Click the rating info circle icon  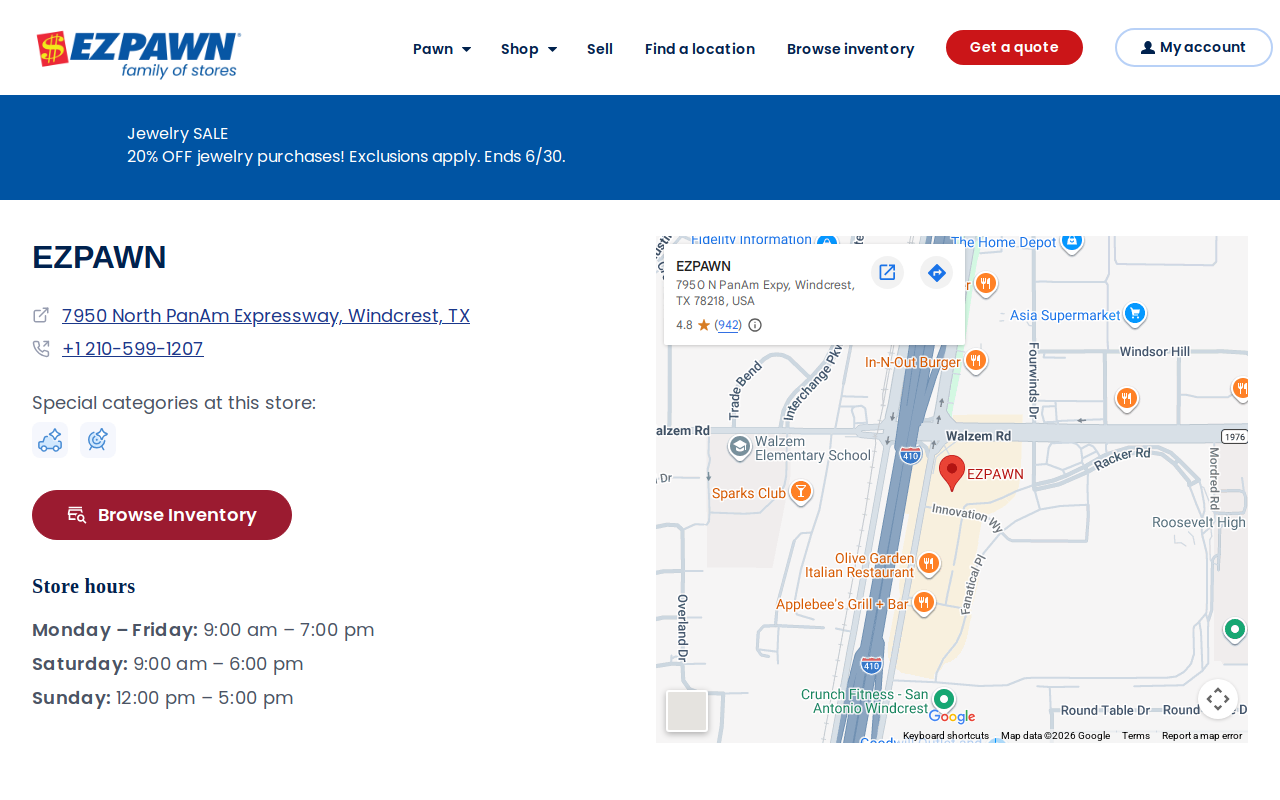[755, 325]
